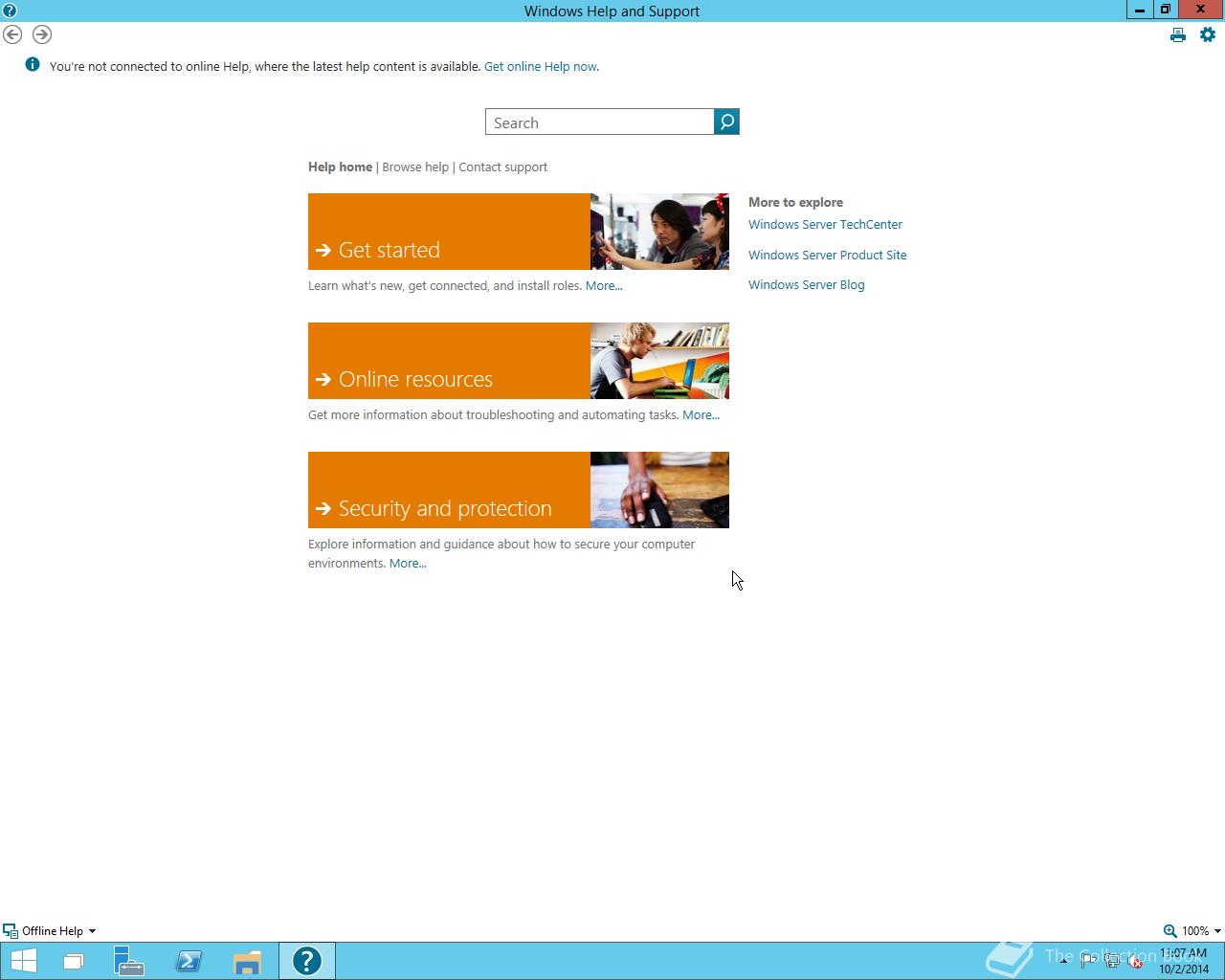
Task: Go back using the back arrow
Action: pyautogui.click(x=12, y=34)
